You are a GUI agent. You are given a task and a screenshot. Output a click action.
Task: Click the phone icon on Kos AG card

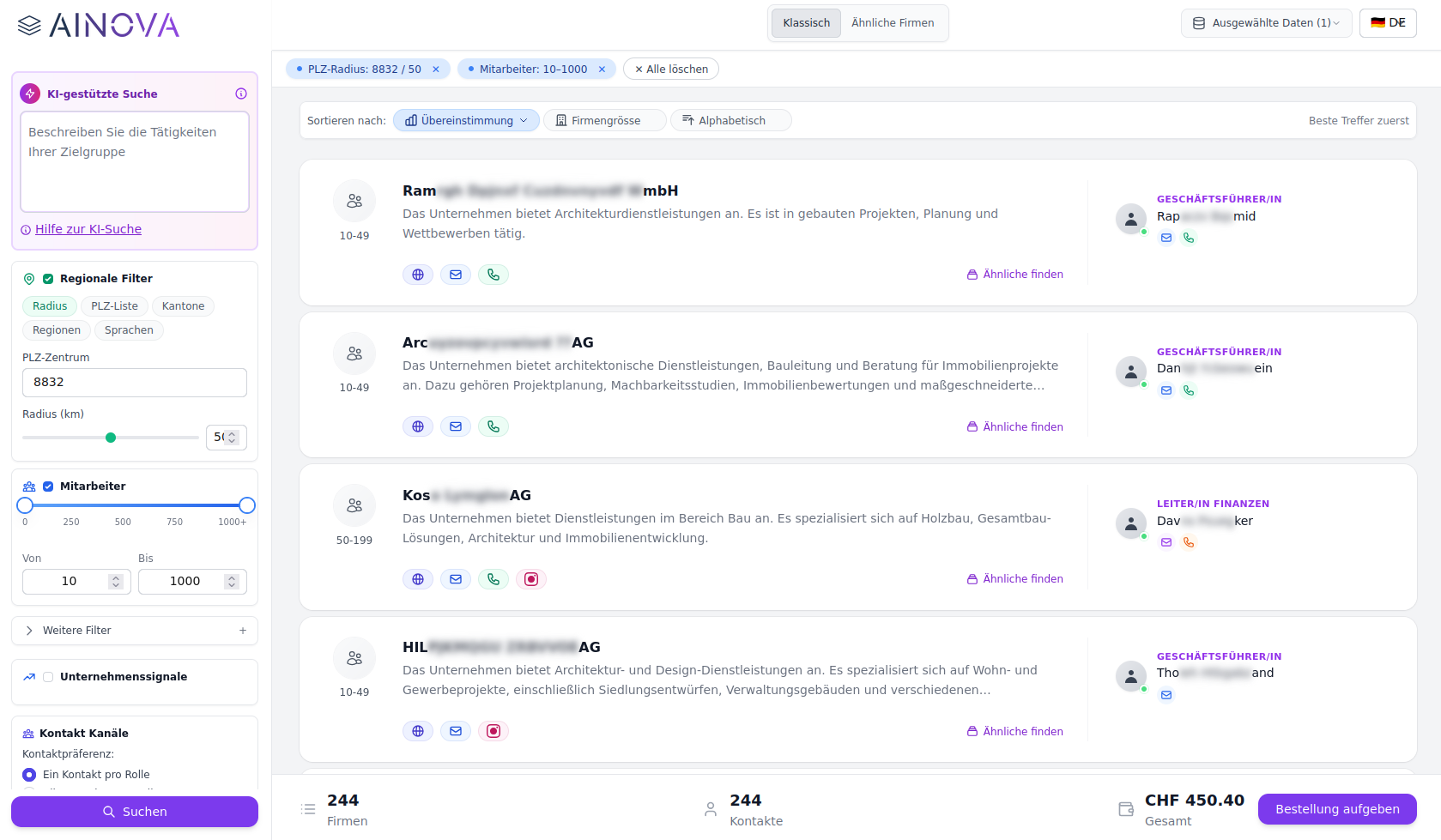[x=493, y=578]
